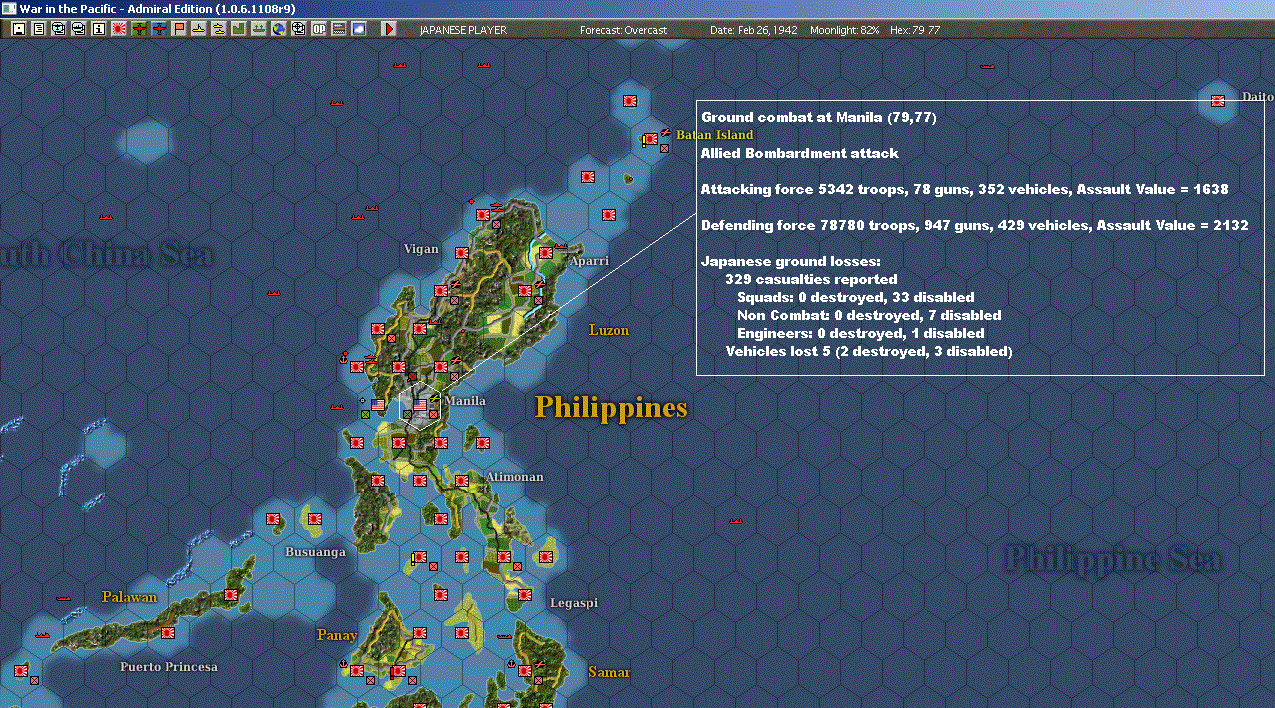Click the Samar island label
The height and width of the screenshot is (708, 1275).
609,672
